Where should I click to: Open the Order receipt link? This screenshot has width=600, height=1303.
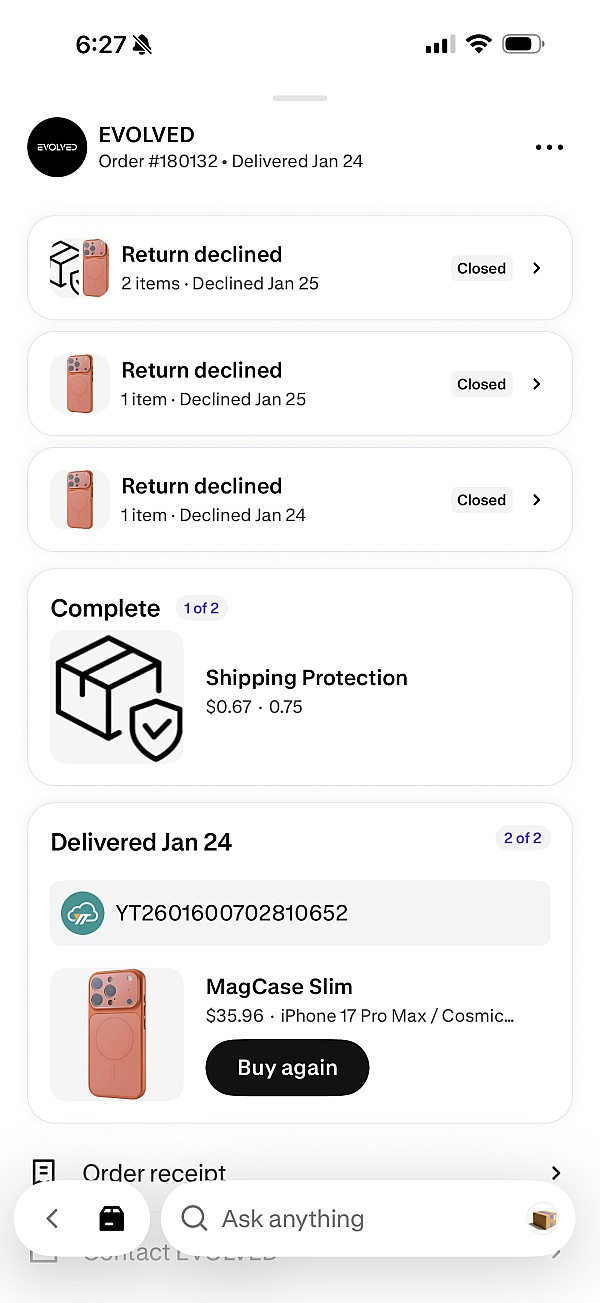pos(154,1172)
